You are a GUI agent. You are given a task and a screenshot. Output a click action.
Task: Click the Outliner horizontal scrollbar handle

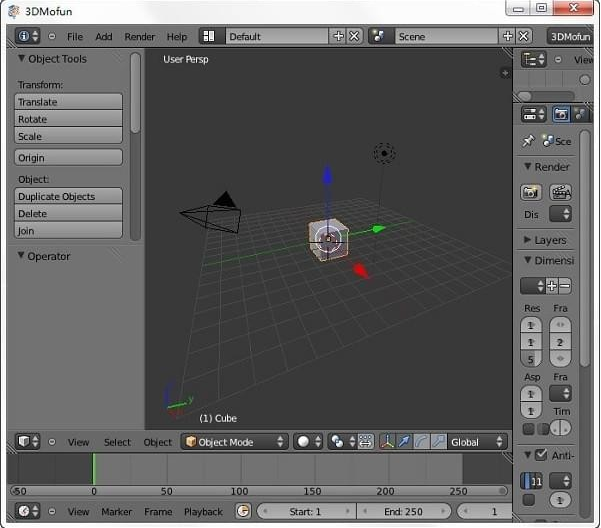point(525,96)
